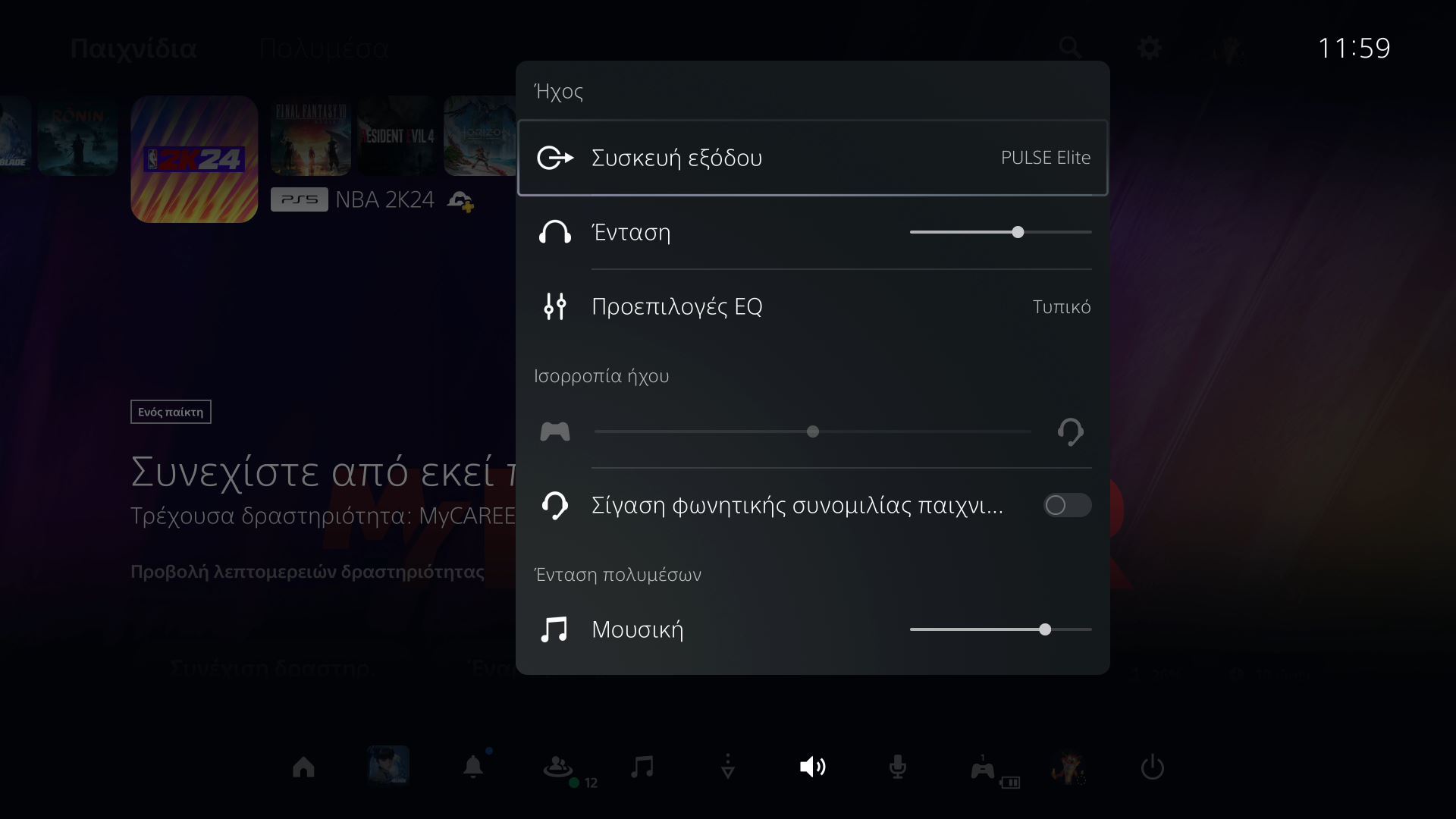The width and height of the screenshot is (1456, 819).
Task: Click the Power icon
Action: (x=1152, y=767)
